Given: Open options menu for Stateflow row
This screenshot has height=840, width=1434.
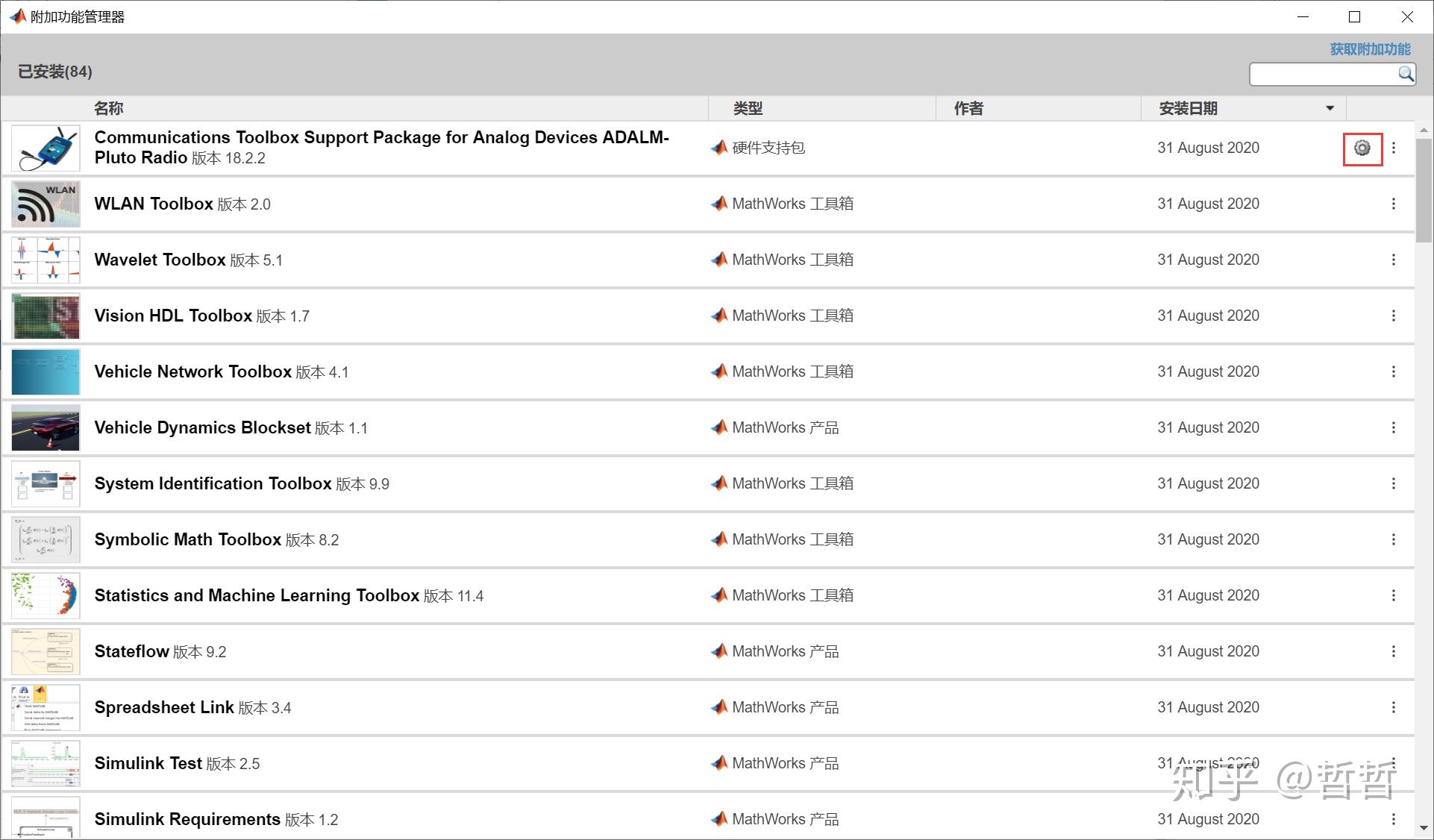Looking at the screenshot, I should 1393,651.
